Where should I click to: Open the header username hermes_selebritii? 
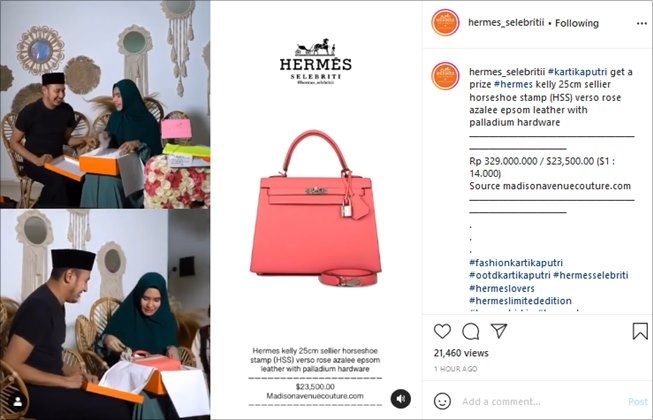506,23
